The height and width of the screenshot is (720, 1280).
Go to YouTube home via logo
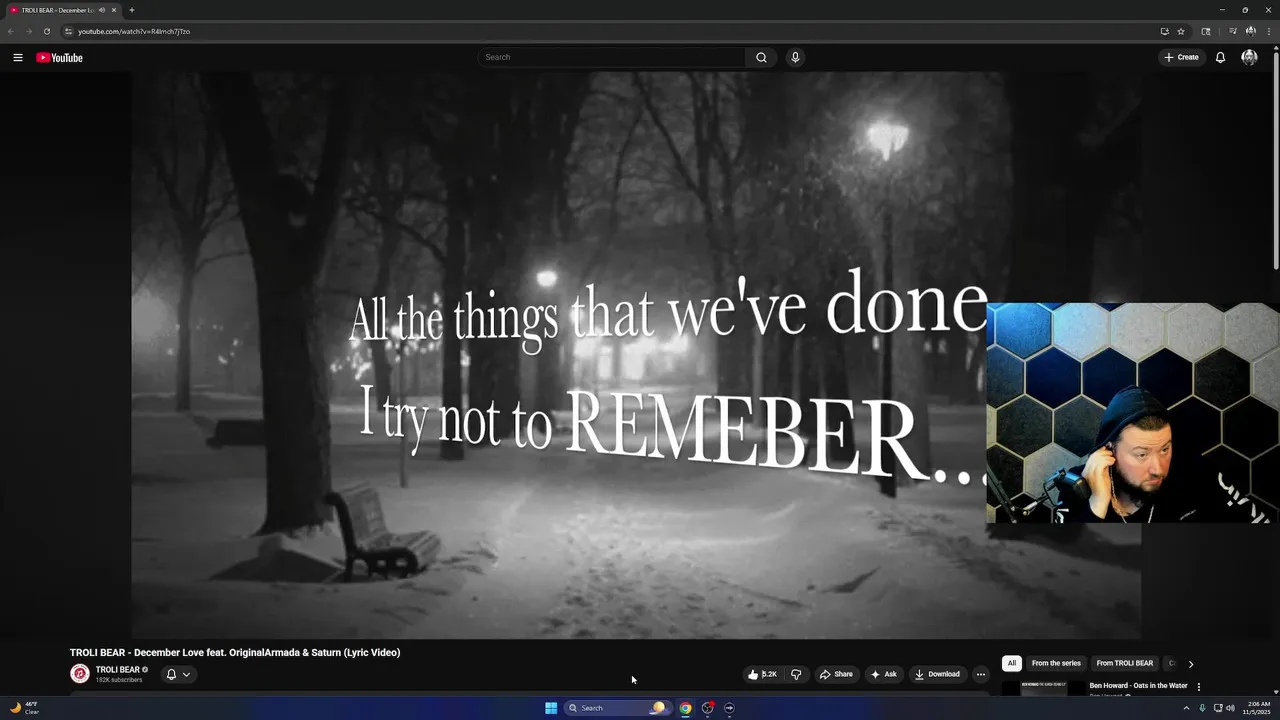pos(59,58)
